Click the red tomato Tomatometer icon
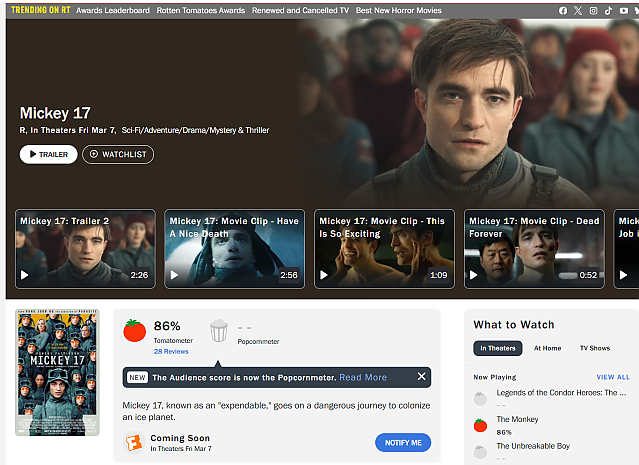639x465 pixels. click(x=135, y=331)
